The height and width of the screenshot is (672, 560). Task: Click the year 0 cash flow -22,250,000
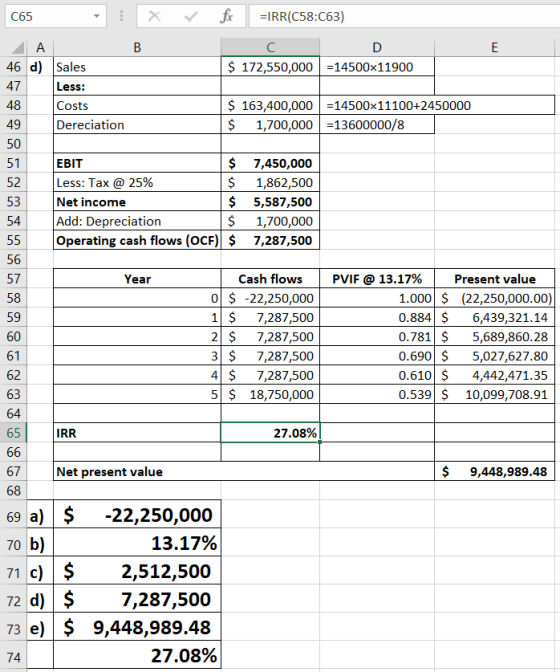(270, 298)
